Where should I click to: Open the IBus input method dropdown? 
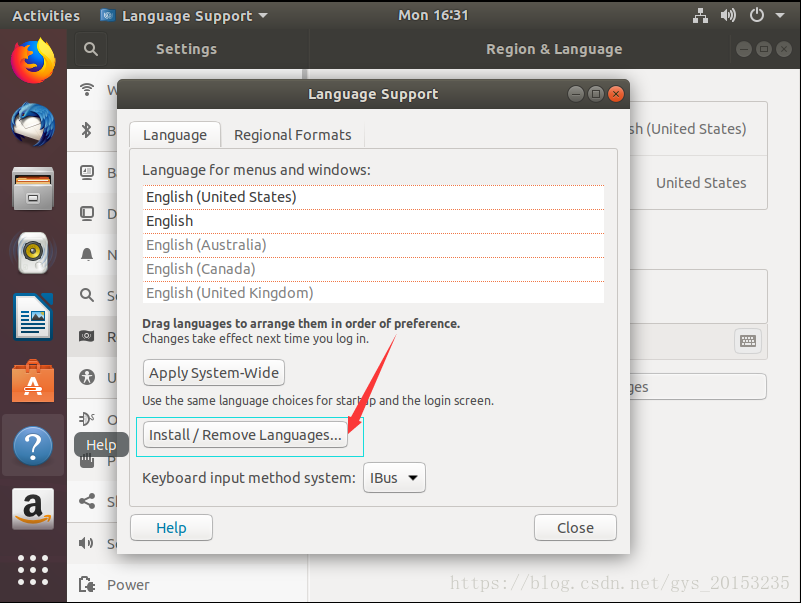(394, 478)
